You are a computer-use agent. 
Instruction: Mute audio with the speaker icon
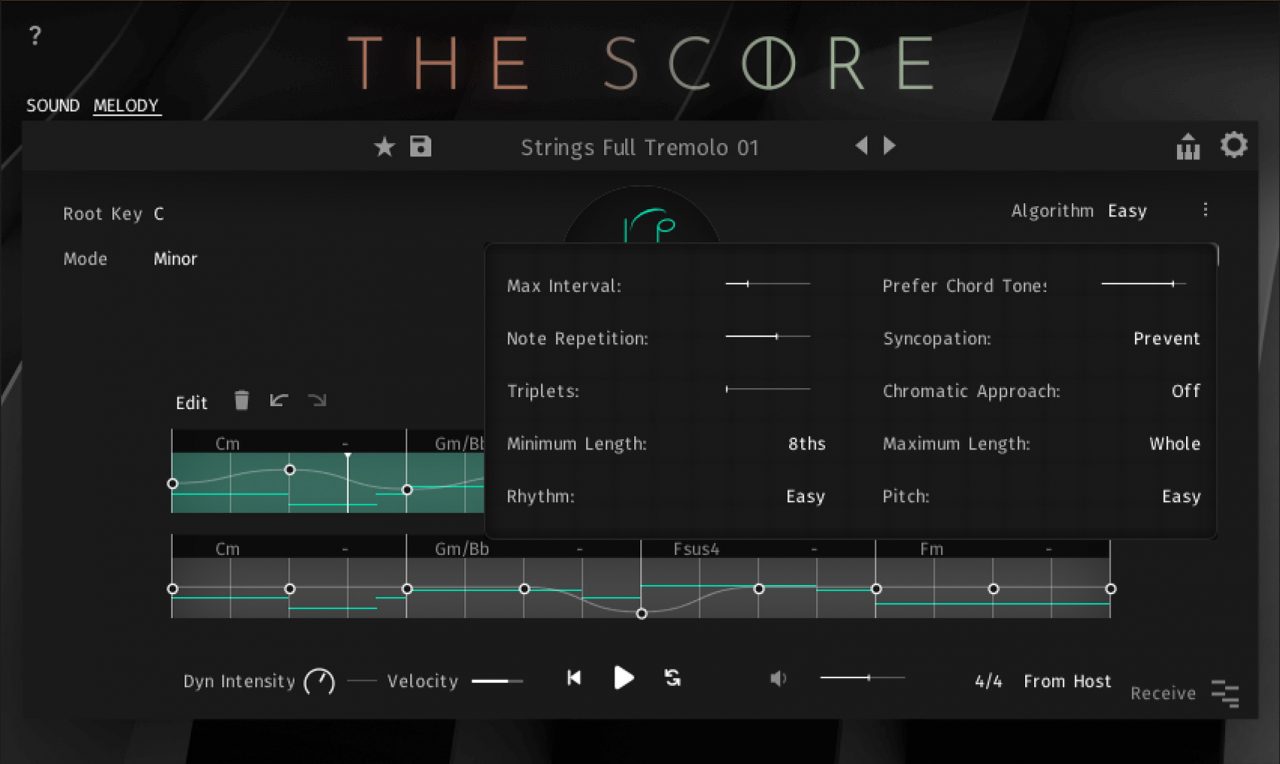point(779,678)
